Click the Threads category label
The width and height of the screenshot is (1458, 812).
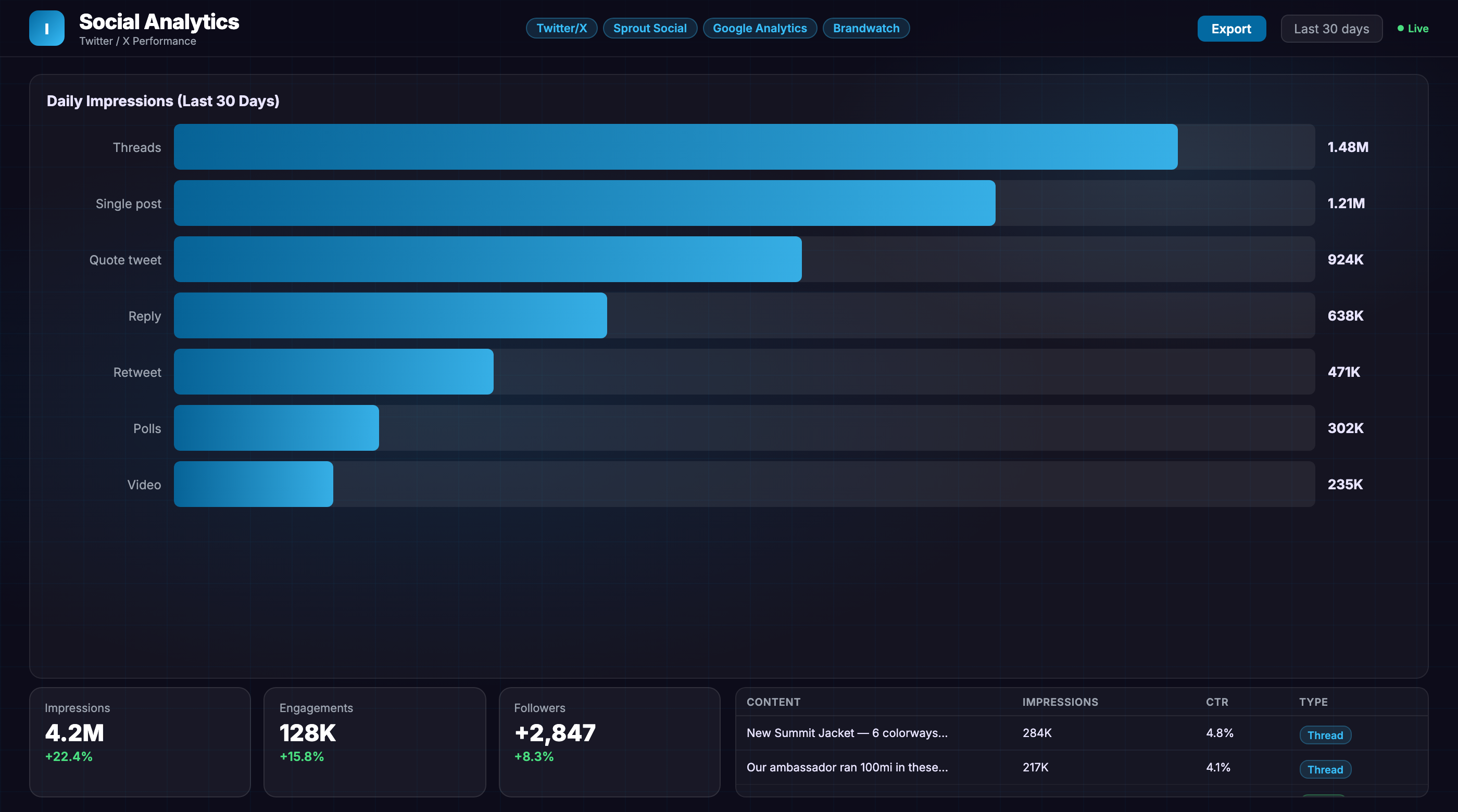click(137, 147)
